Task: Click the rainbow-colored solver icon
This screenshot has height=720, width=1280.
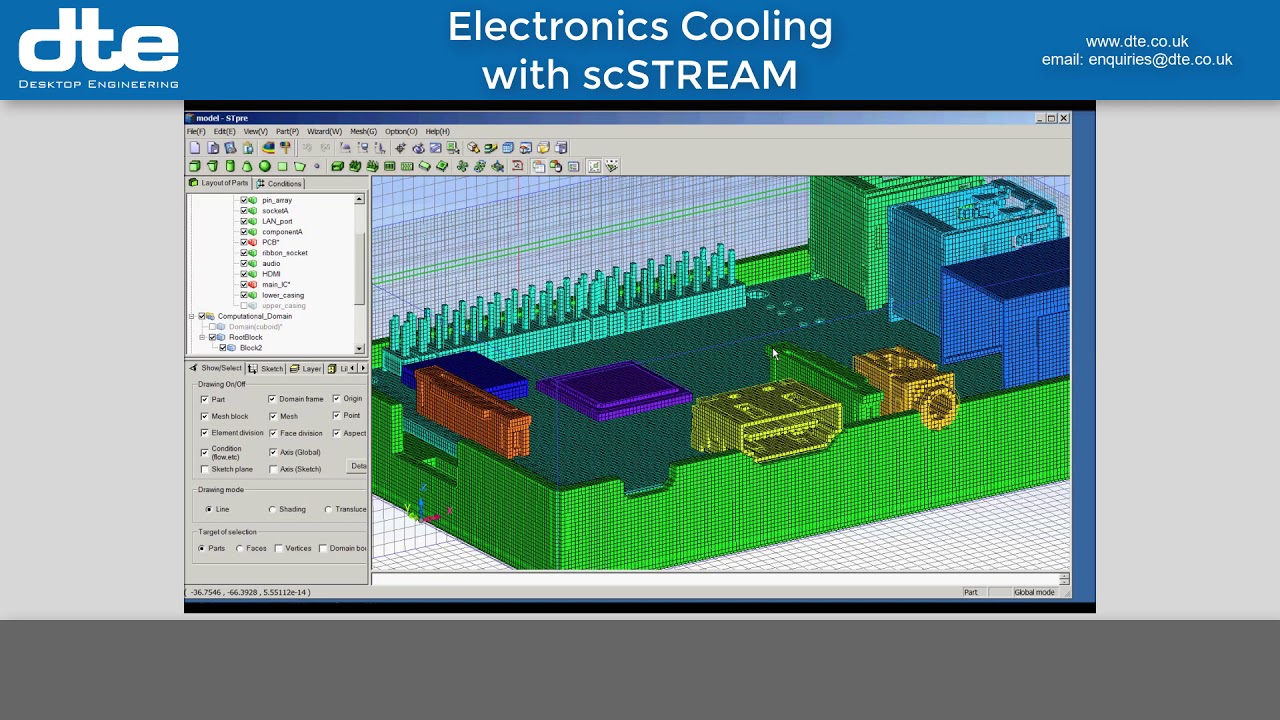Action: 269,148
